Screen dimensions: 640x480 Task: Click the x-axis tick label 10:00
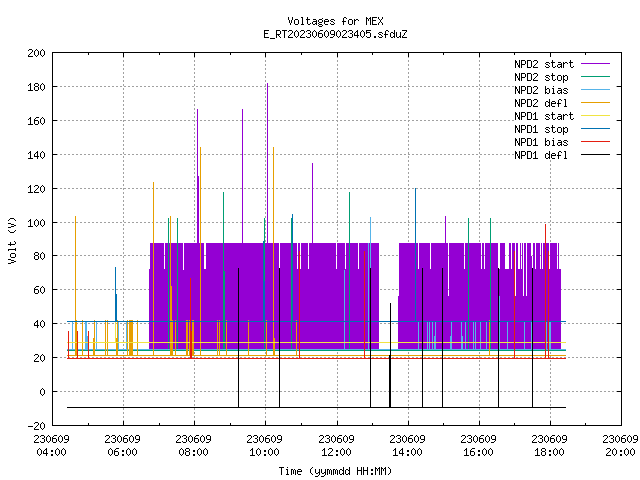pos(264,452)
